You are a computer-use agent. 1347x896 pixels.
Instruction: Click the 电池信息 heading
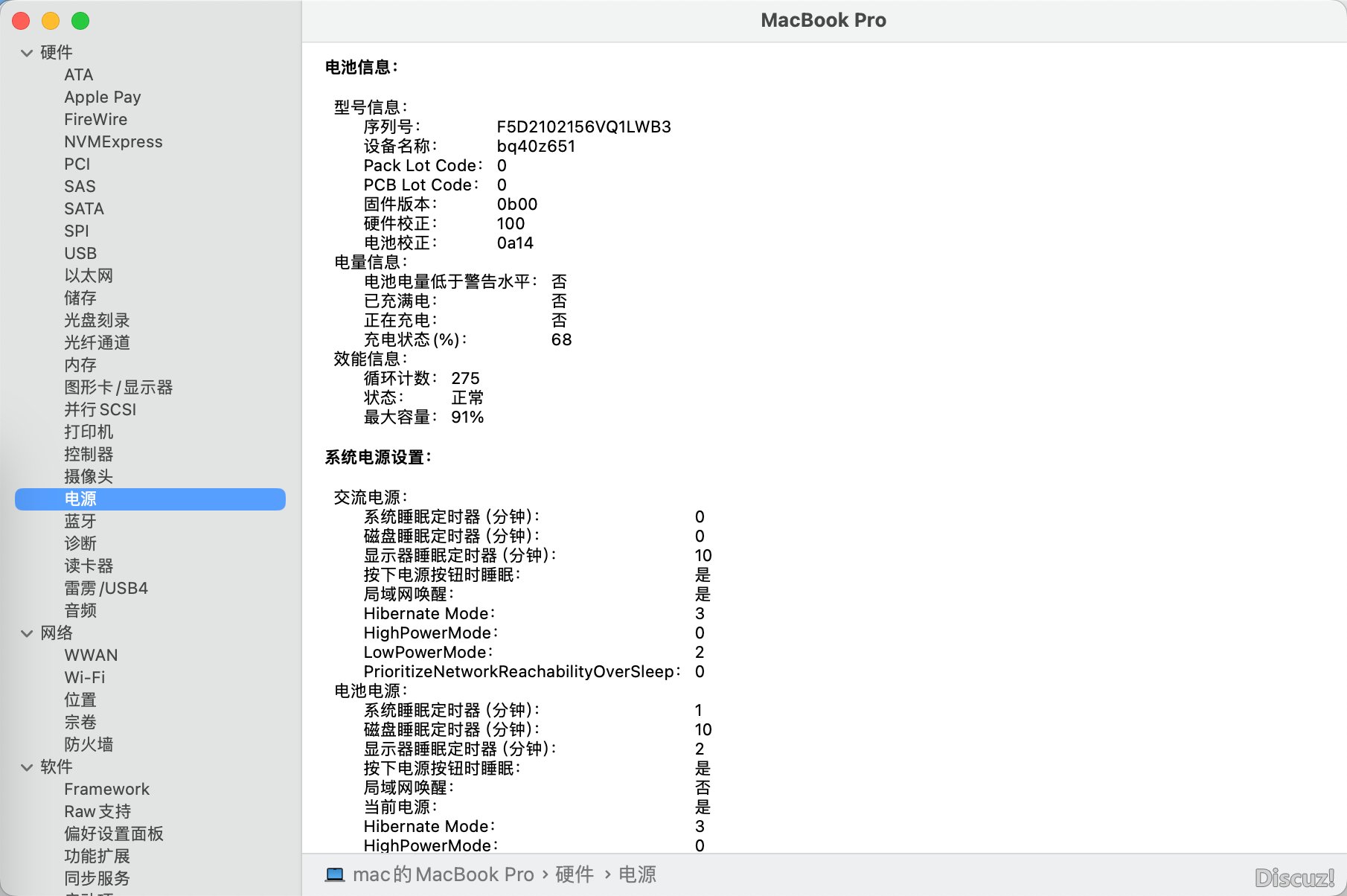click(362, 68)
